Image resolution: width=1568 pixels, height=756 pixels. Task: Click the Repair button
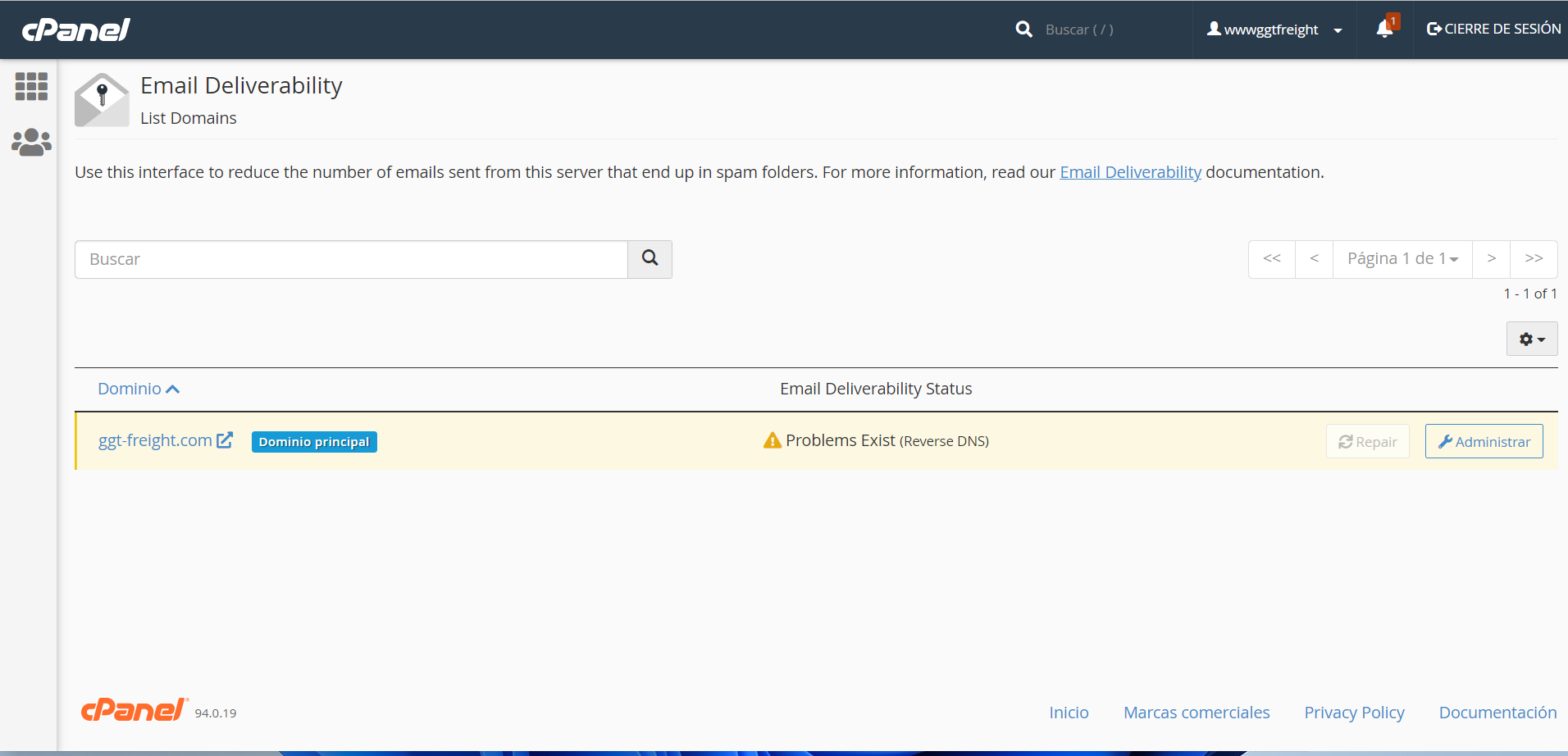click(1367, 442)
